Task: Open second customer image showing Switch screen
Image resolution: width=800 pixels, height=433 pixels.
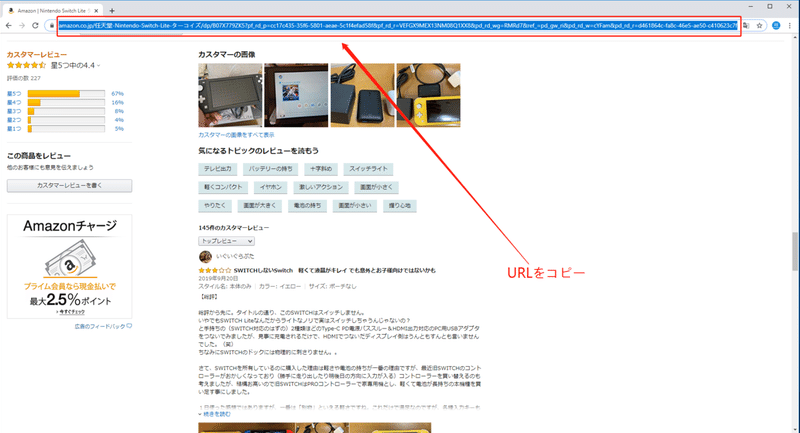Action: pyautogui.click(x=296, y=95)
